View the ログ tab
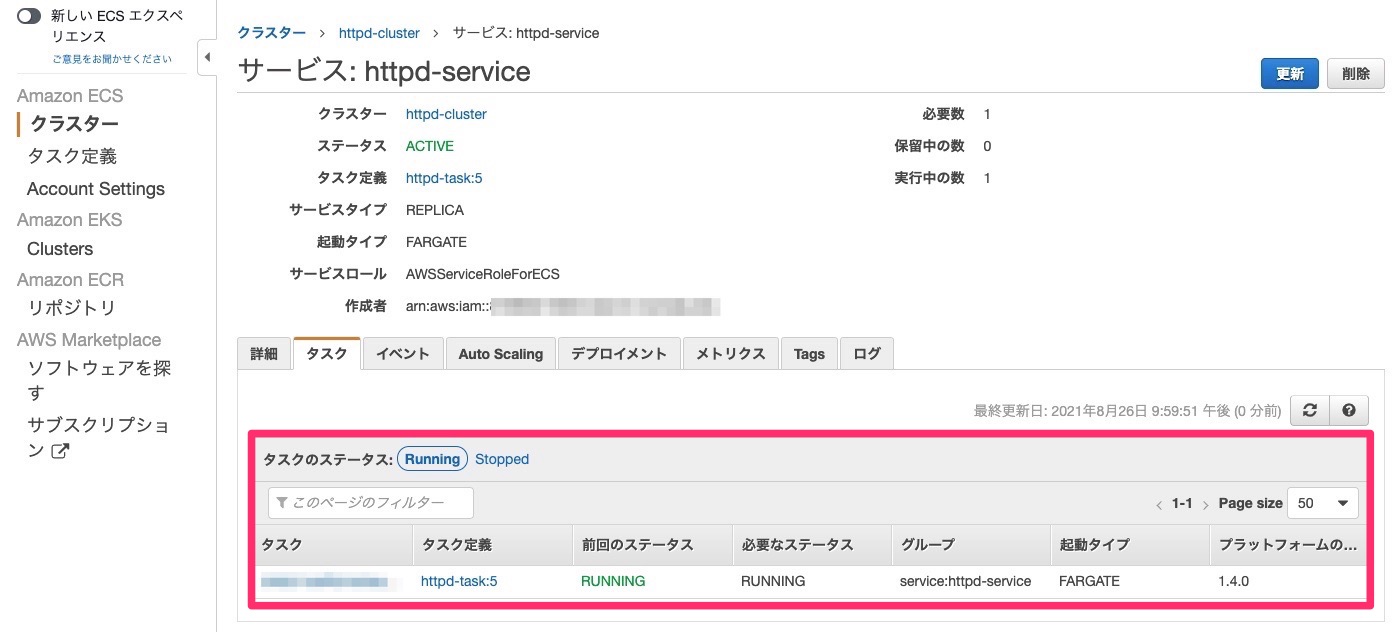This screenshot has height=632, width=1396. click(x=866, y=353)
